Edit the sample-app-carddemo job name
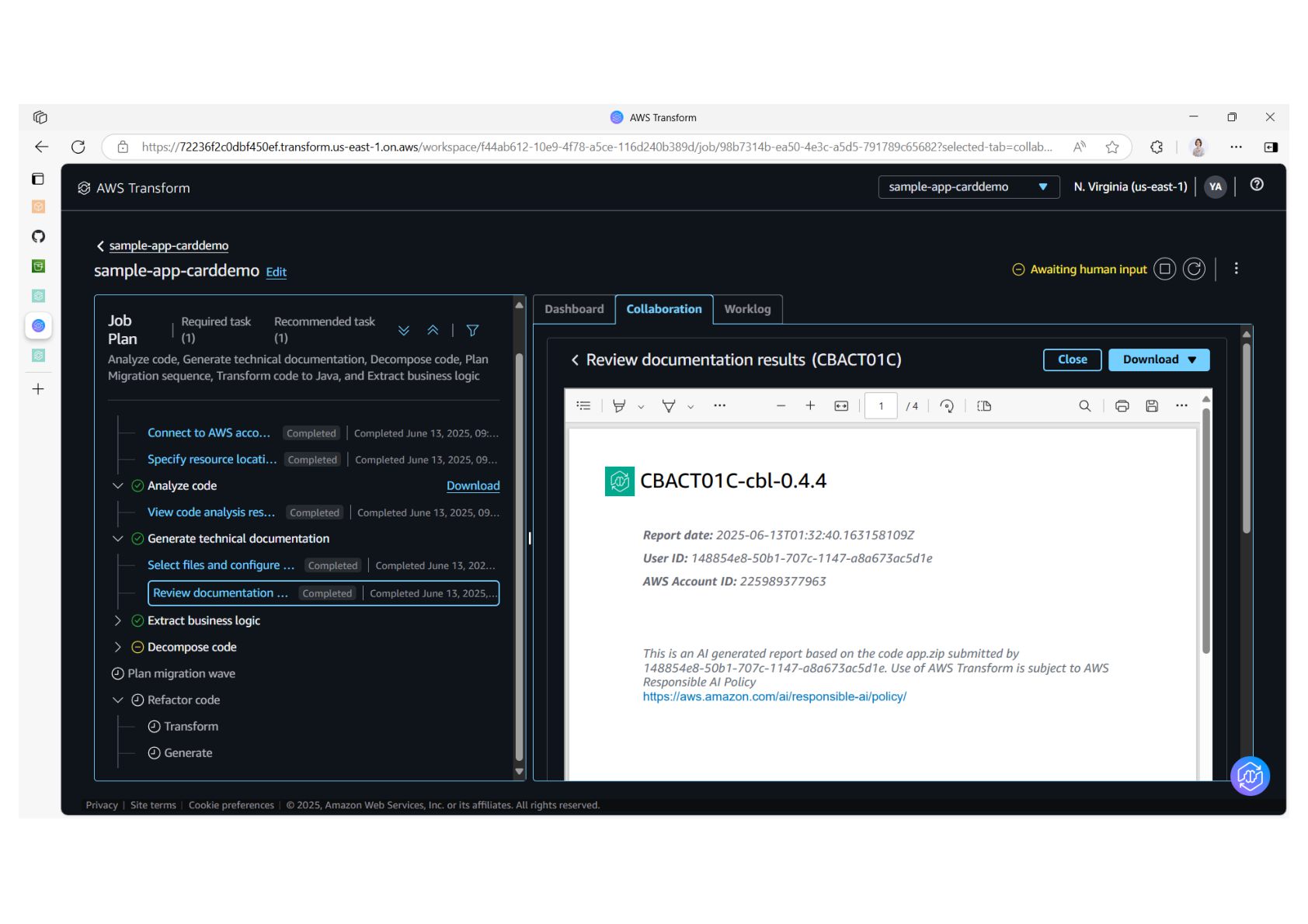Screen dimensions: 1308x924 [277, 272]
